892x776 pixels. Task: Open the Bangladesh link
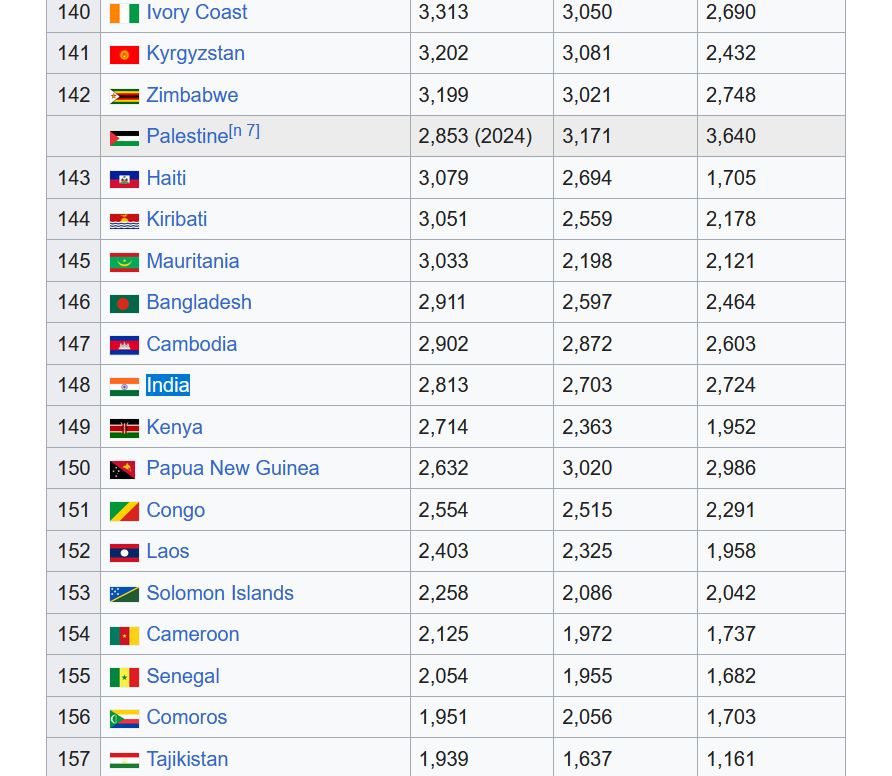(x=199, y=303)
